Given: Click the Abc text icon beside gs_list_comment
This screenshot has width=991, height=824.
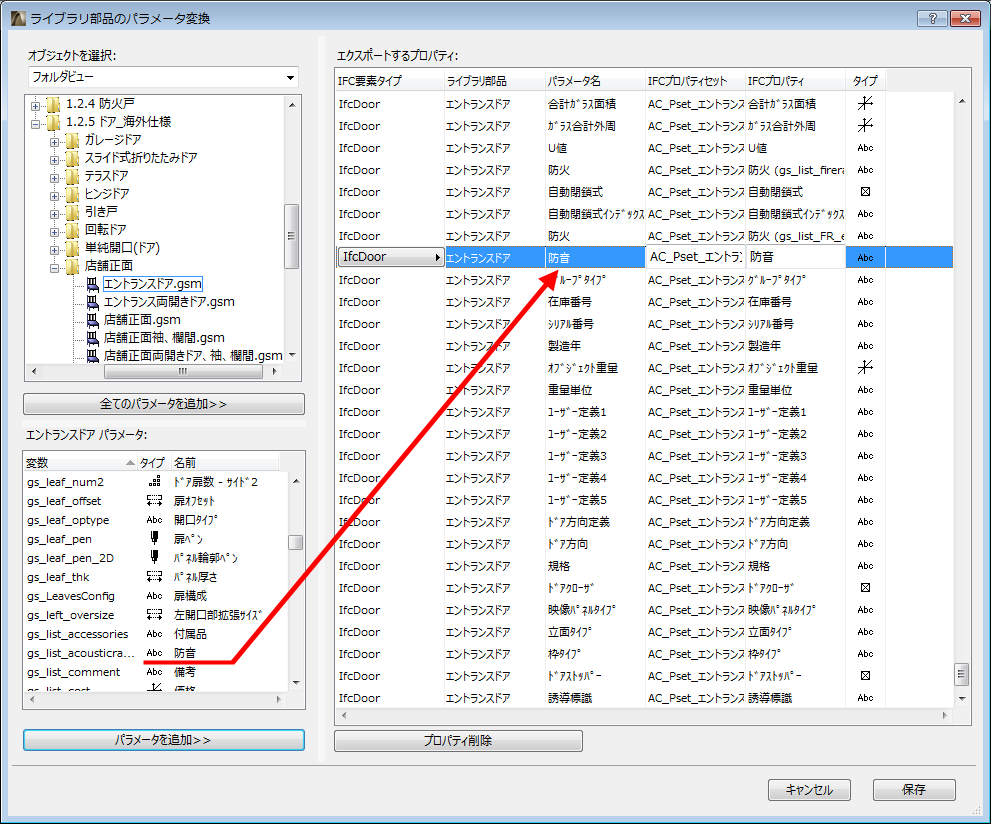Looking at the screenshot, I should [x=154, y=672].
